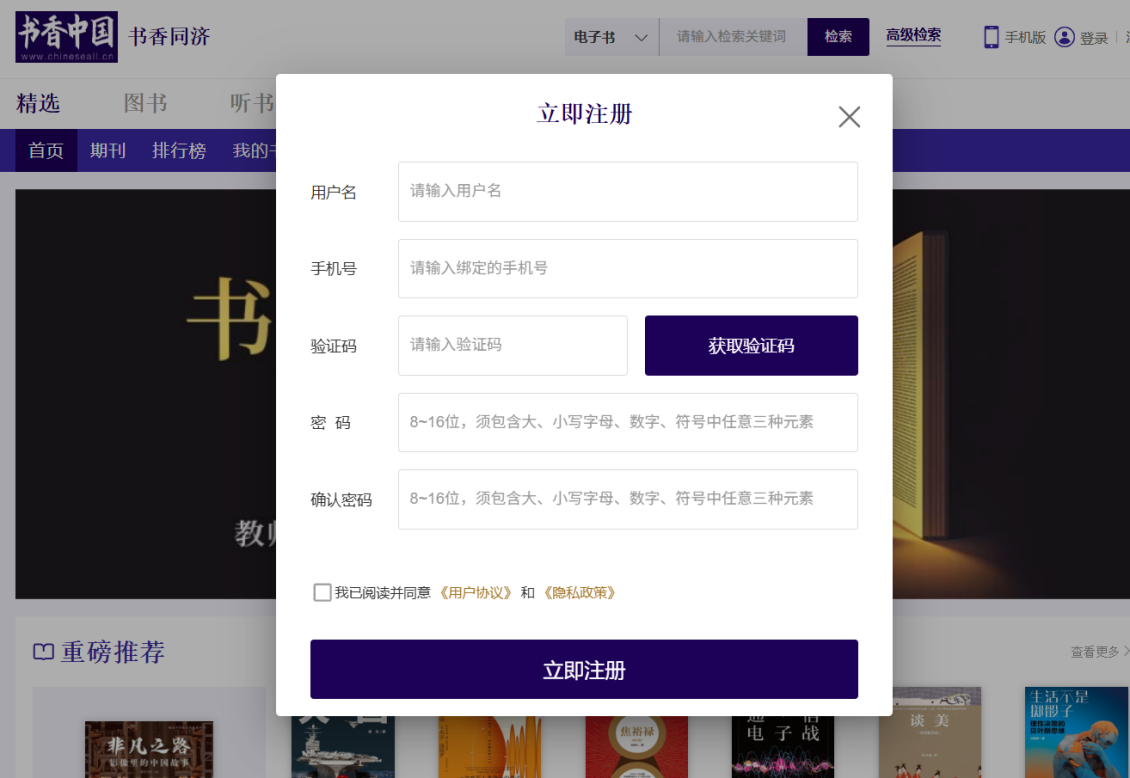Image resolution: width=1130 pixels, height=778 pixels.
Task: Switch to the 图书 tab
Action: point(145,103)
